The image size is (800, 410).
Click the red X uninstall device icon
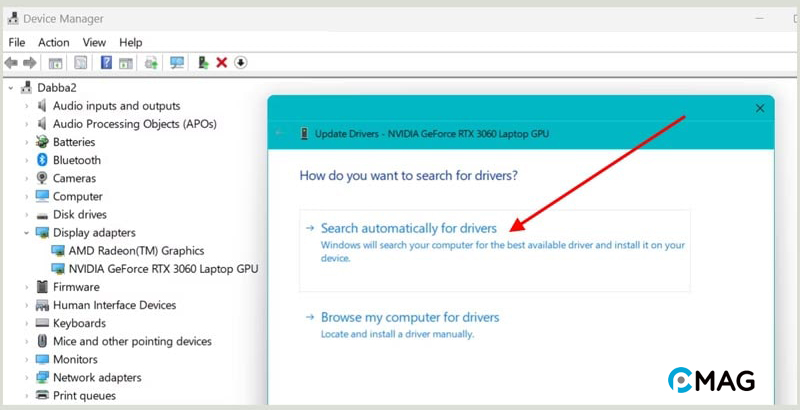(x=222, y=63)
